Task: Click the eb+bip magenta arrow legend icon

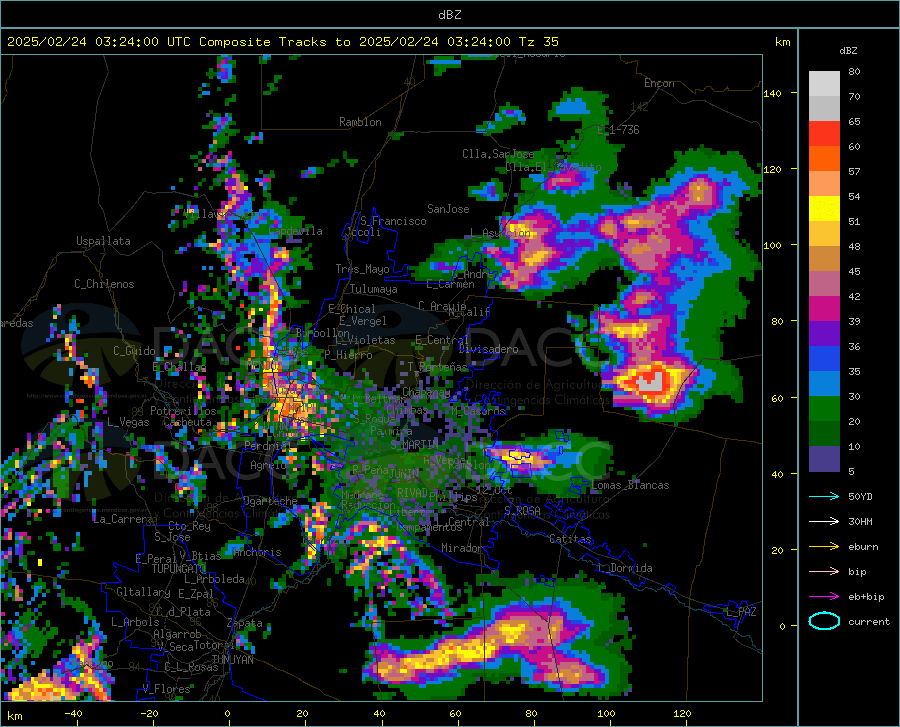Action: [824, 596]
